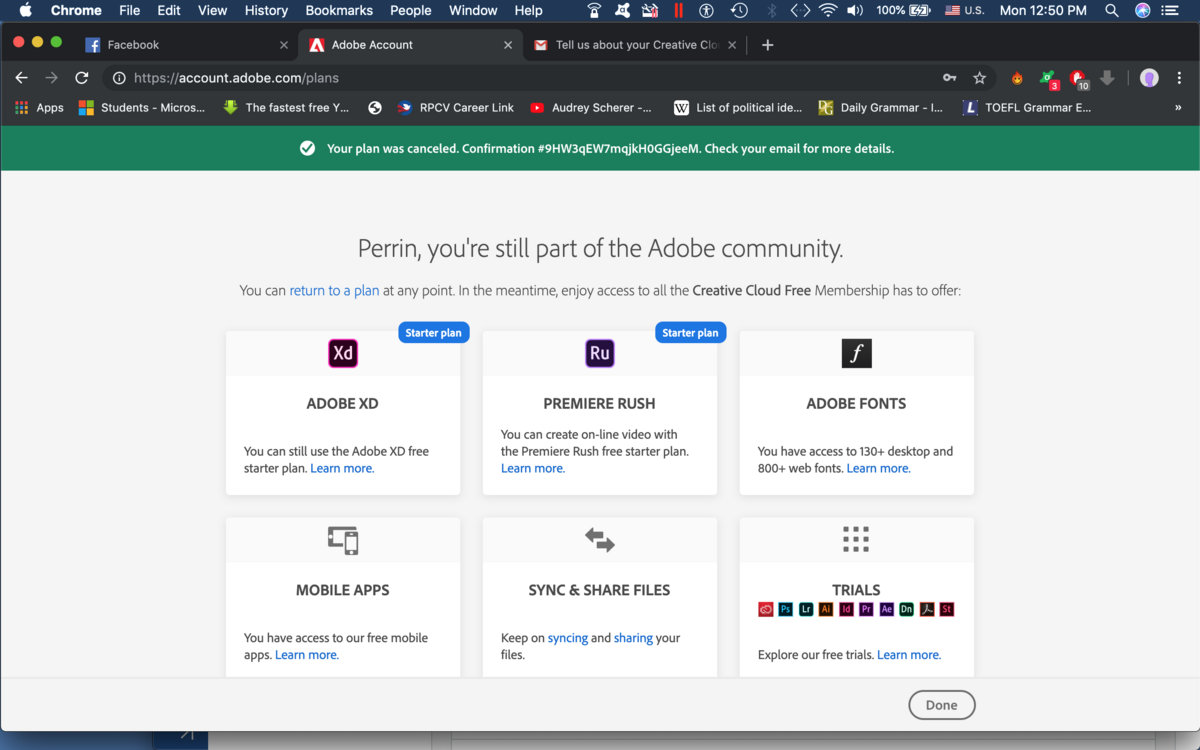This screenshot has height=750, width=1200.
Task: Reload the Adobe account page
Action: tap(82, 78)
